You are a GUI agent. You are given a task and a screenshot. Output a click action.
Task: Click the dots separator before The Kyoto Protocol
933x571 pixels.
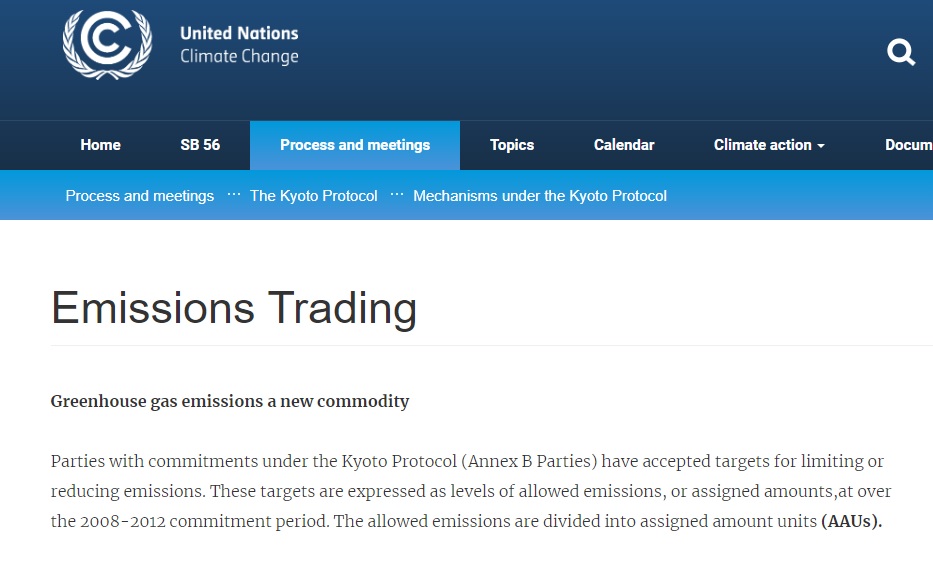point(234,195)
